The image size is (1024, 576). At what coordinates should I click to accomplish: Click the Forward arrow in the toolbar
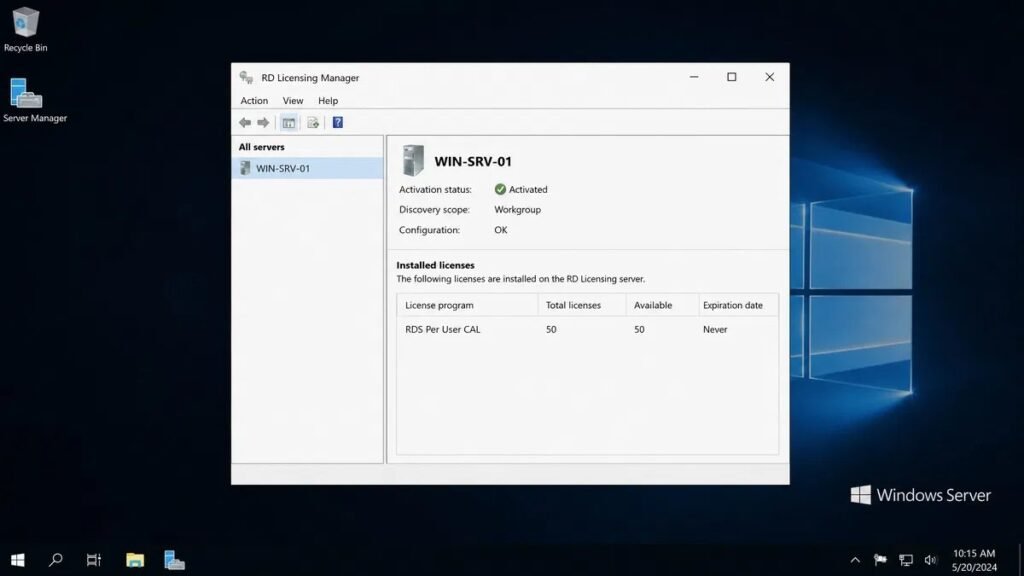[x=263, y=122]
